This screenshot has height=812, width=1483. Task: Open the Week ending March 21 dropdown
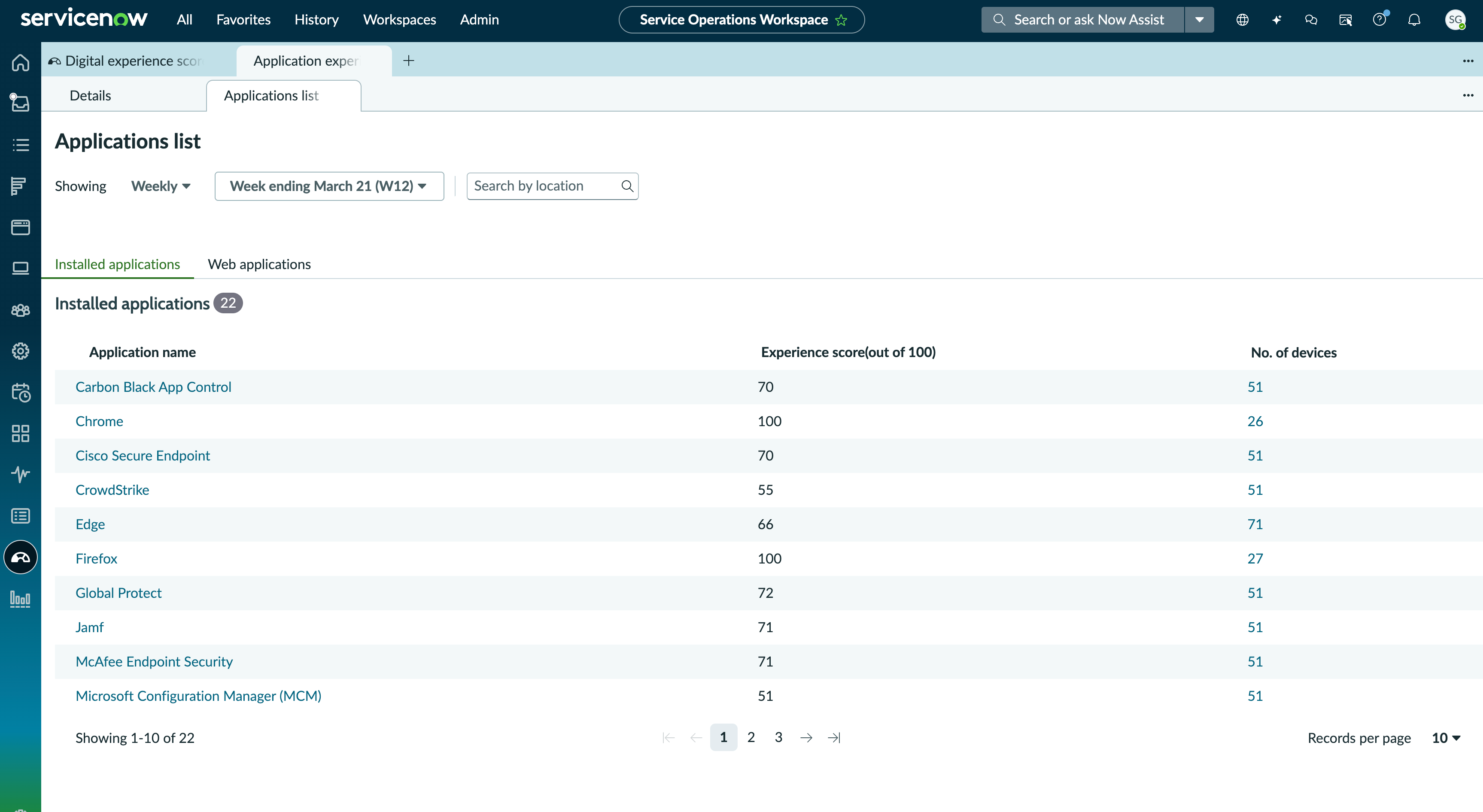pos(329,186)
